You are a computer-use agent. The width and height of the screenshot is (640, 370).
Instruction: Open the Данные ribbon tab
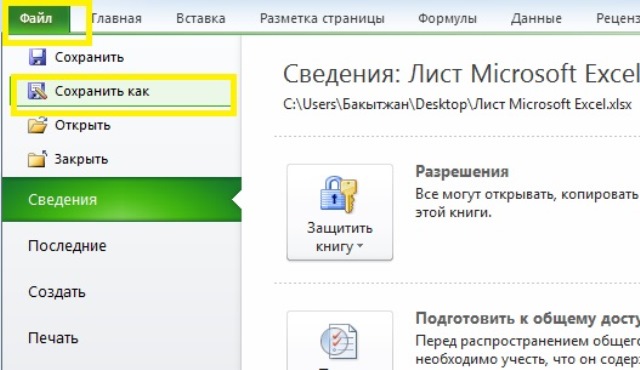pos(536,19)
